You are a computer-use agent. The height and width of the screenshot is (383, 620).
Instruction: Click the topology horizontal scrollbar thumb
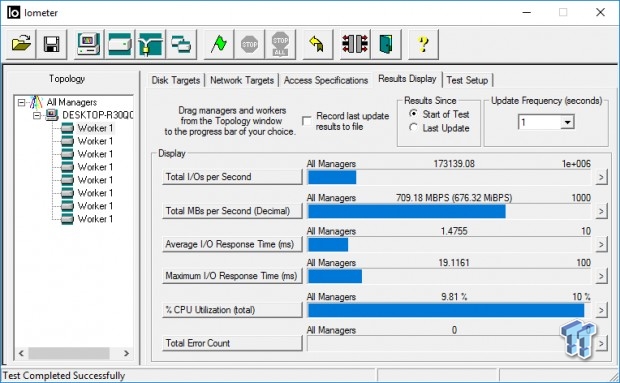pos(69,353)
